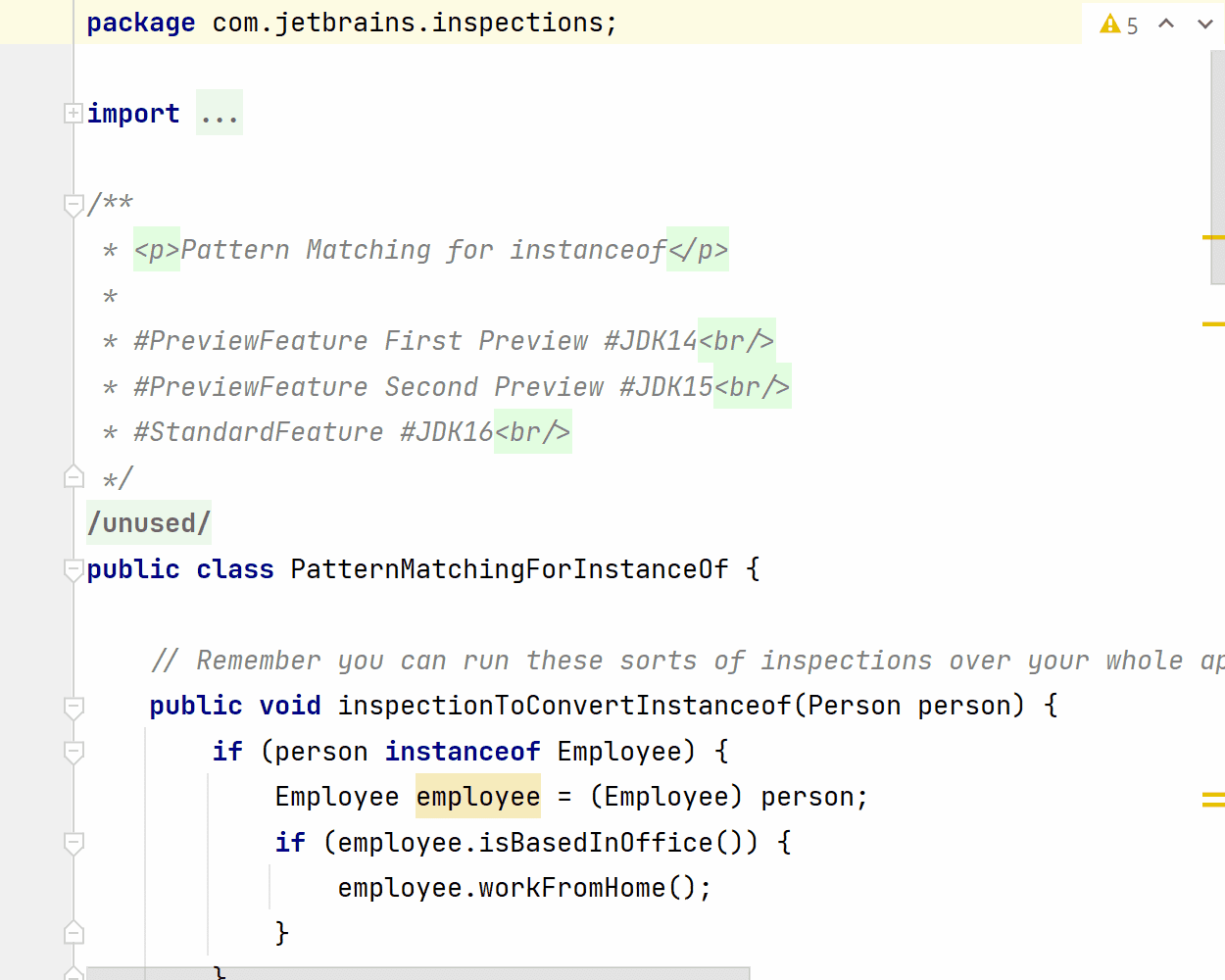Click fold end marker beside closing brace
1225x980 pixels.
coord(73,932)
